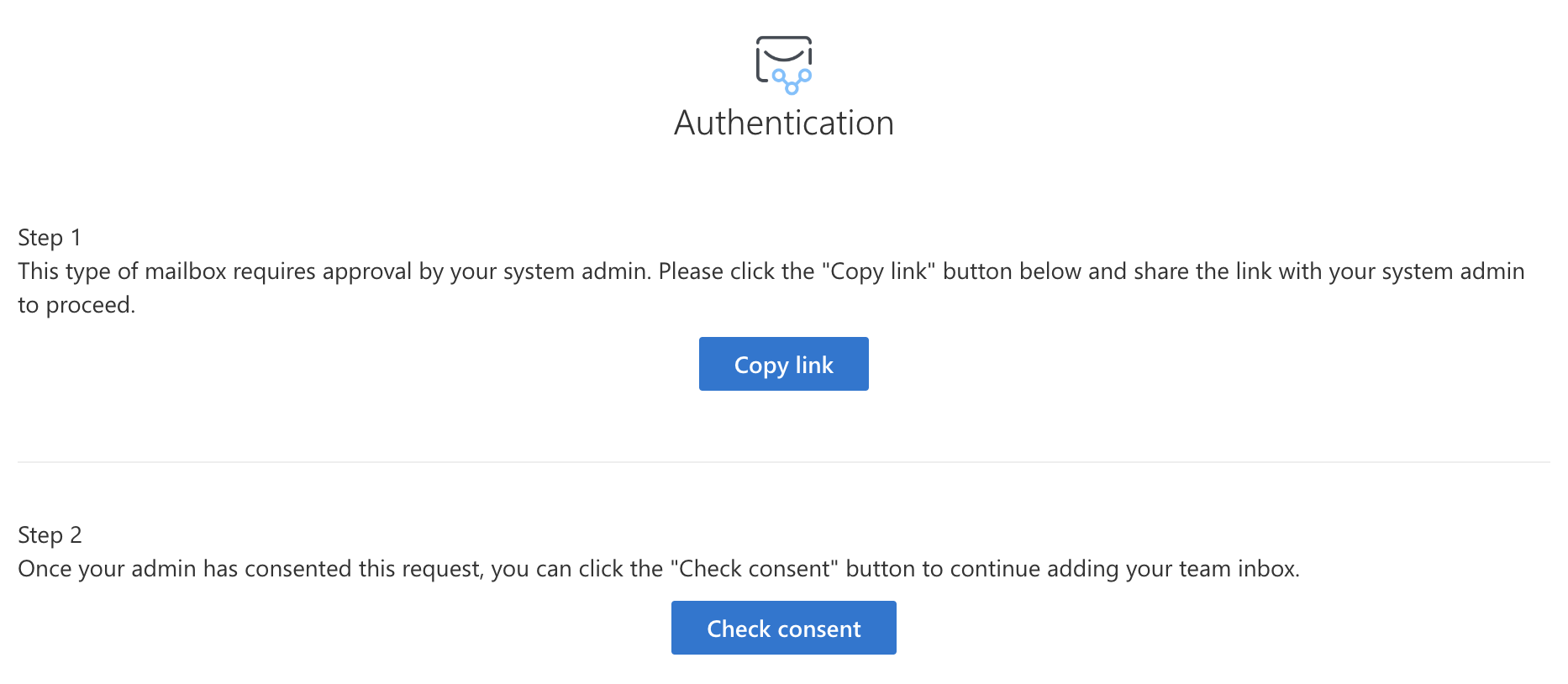Click the blue share nodes on the mailbox icon
The width and height of the screenshot is (1568, 684).
[x=792, y=82]
